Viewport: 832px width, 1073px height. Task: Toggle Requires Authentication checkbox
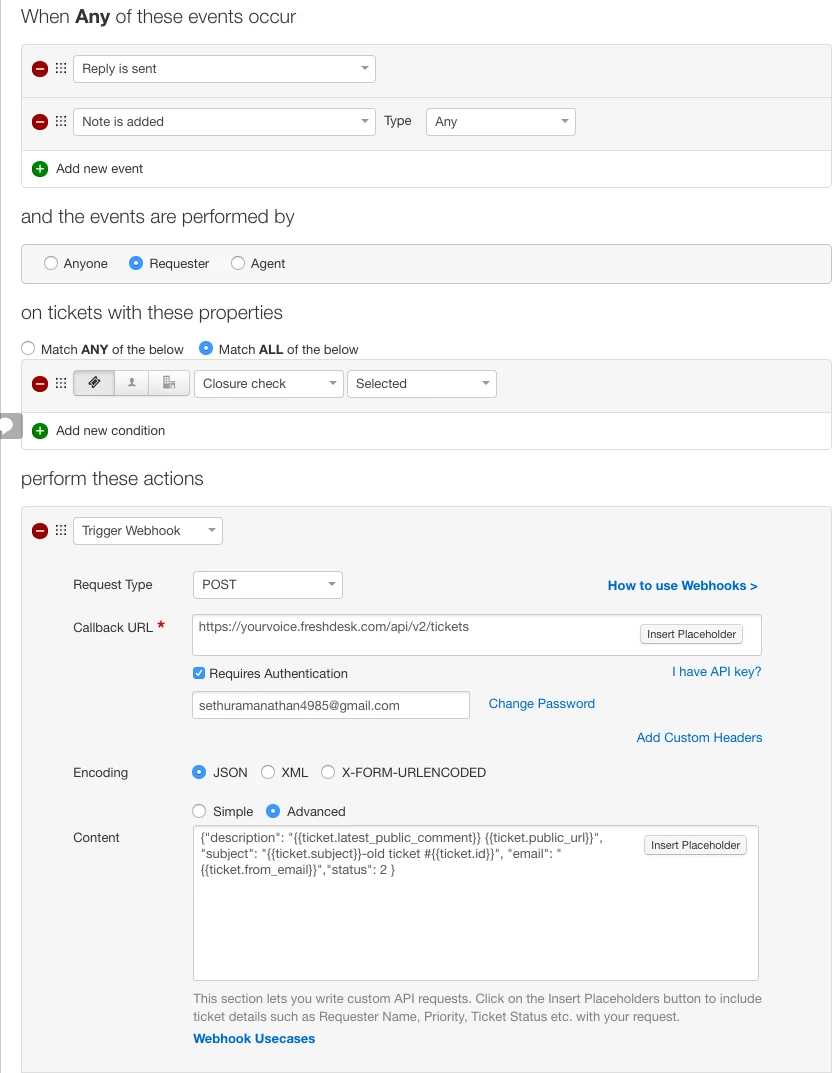(x=199, y=673)
